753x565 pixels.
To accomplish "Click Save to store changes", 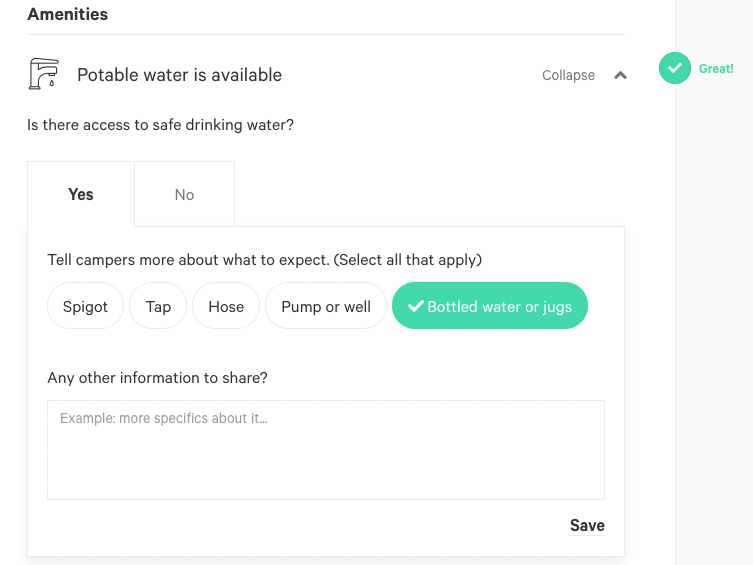I will click(x=587, y=525).
